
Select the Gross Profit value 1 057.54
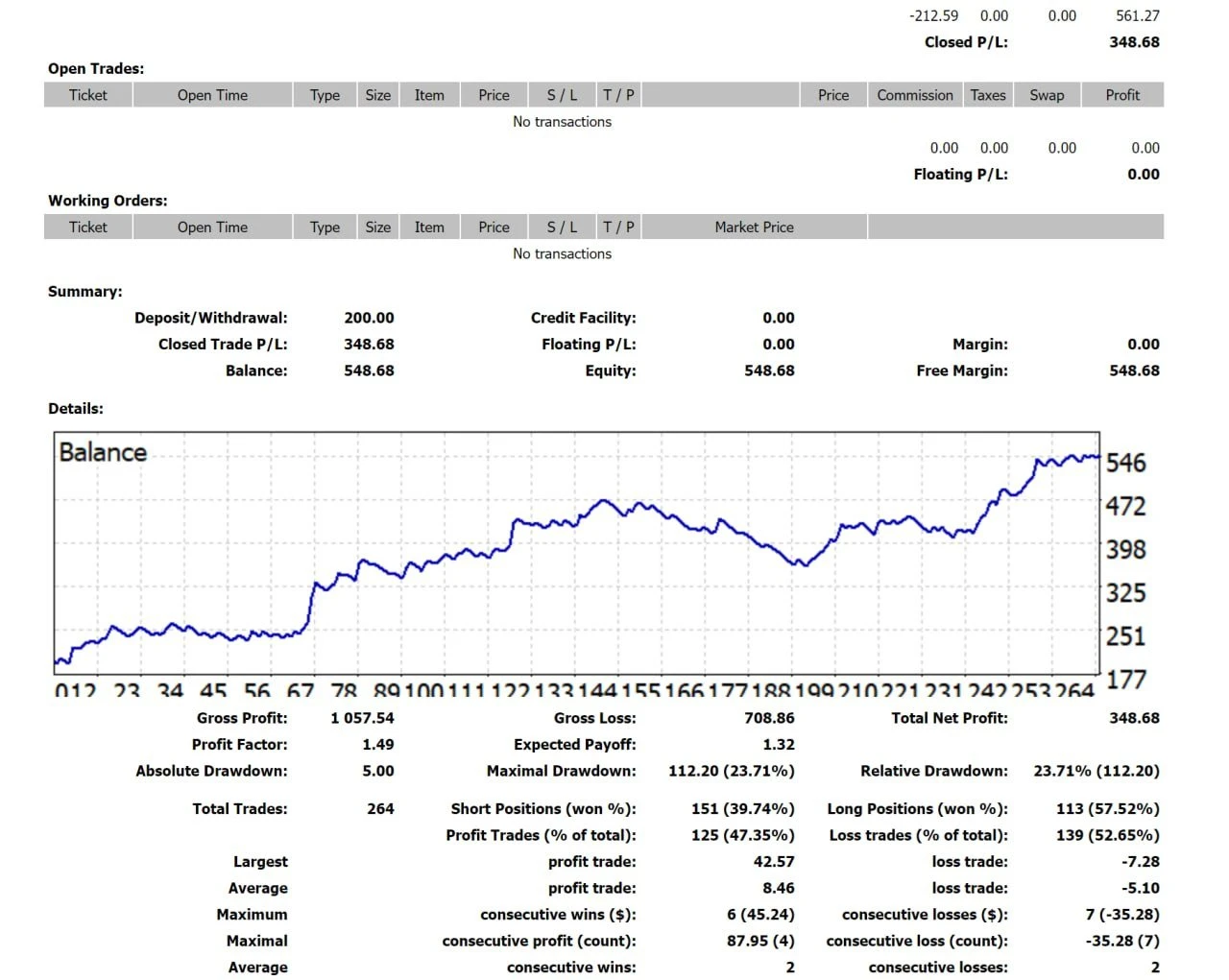pos(362,718)
